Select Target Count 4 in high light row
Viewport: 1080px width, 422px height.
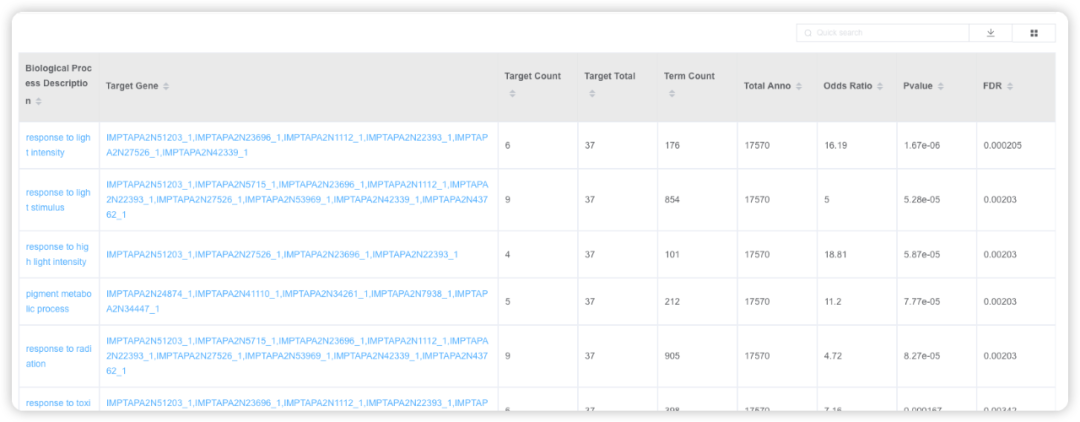click(x=508, y=255)
